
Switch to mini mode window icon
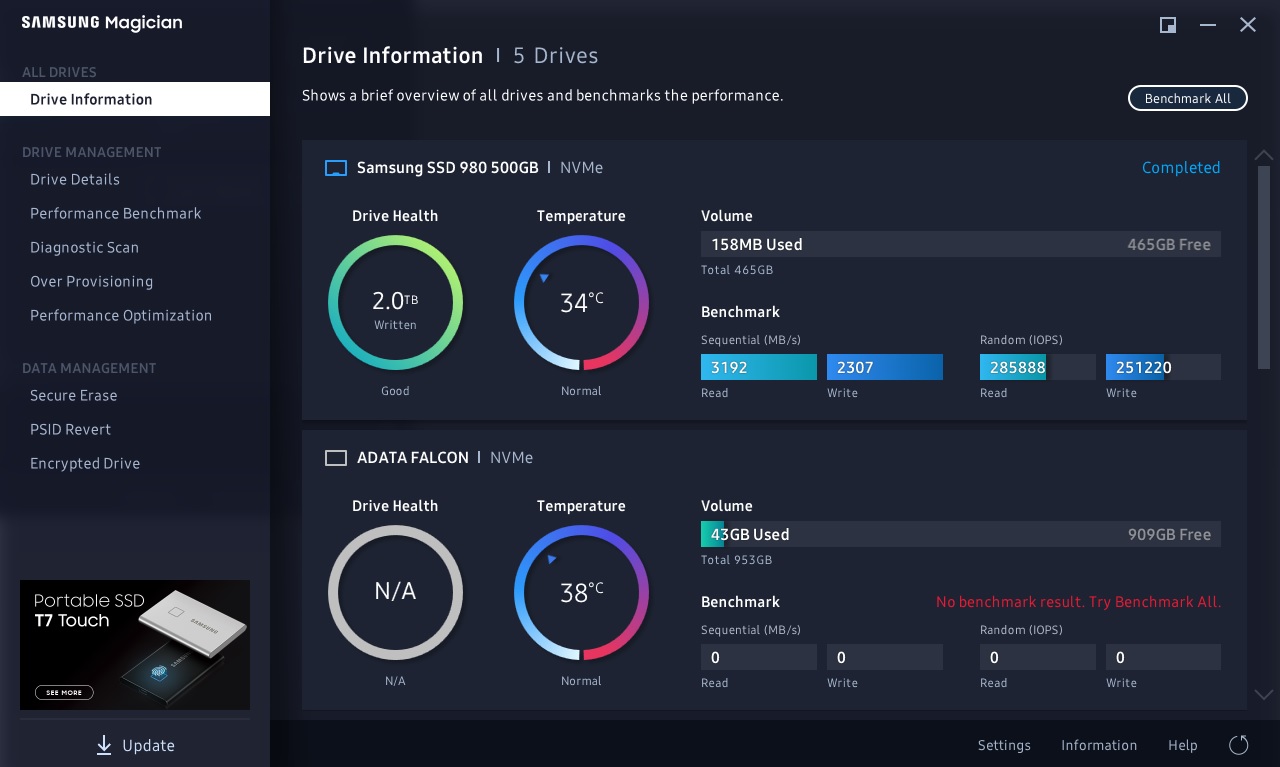(1168, 25)
